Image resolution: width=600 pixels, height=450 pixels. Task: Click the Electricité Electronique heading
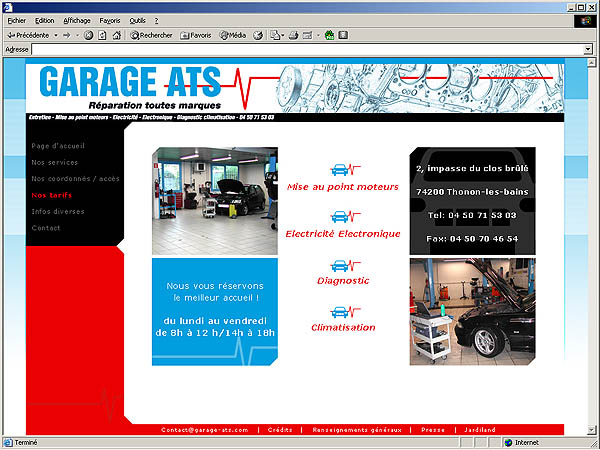[343, 234]
